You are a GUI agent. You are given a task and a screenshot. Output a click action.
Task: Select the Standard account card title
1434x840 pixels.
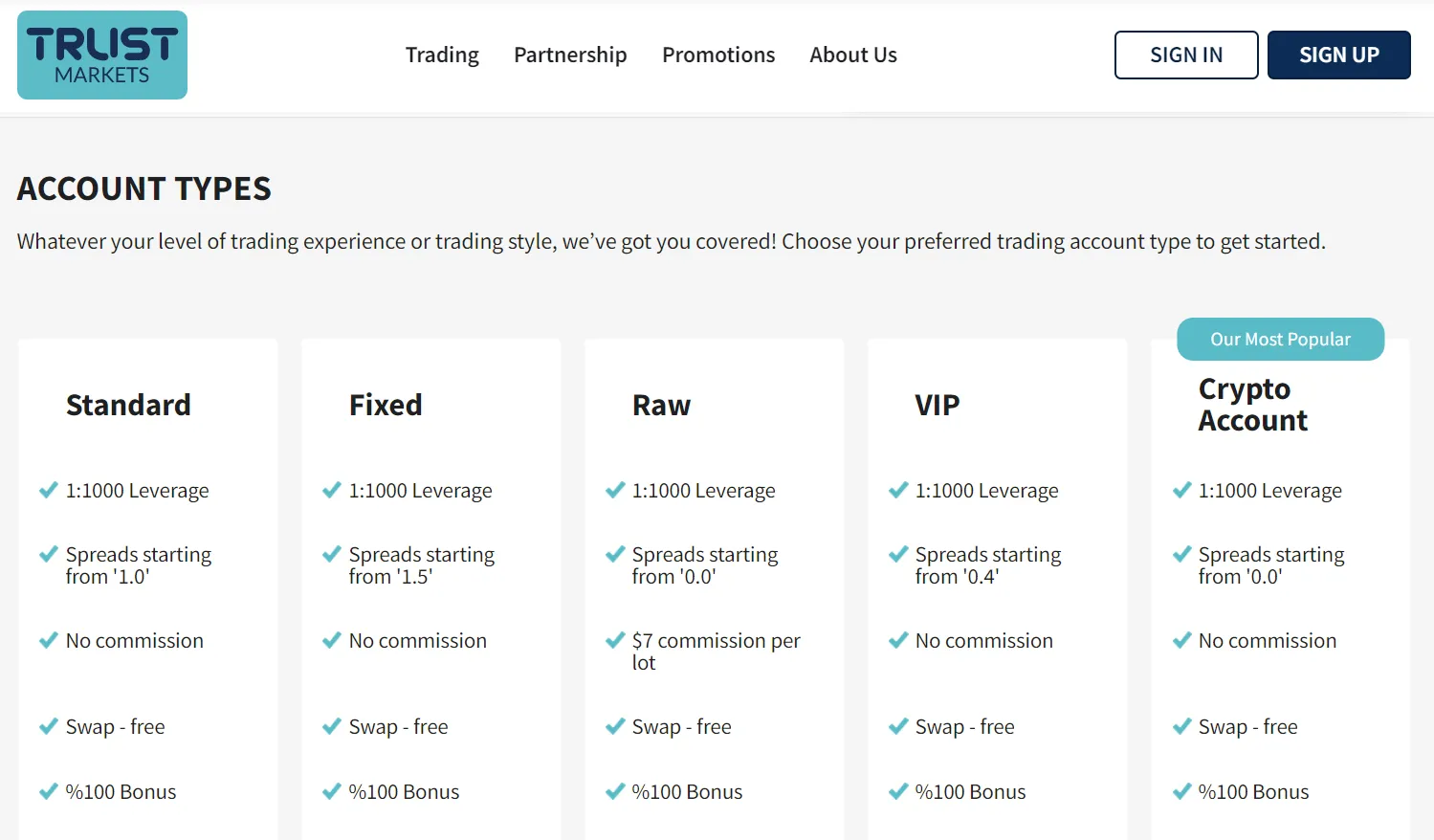(x=128, y=405)
